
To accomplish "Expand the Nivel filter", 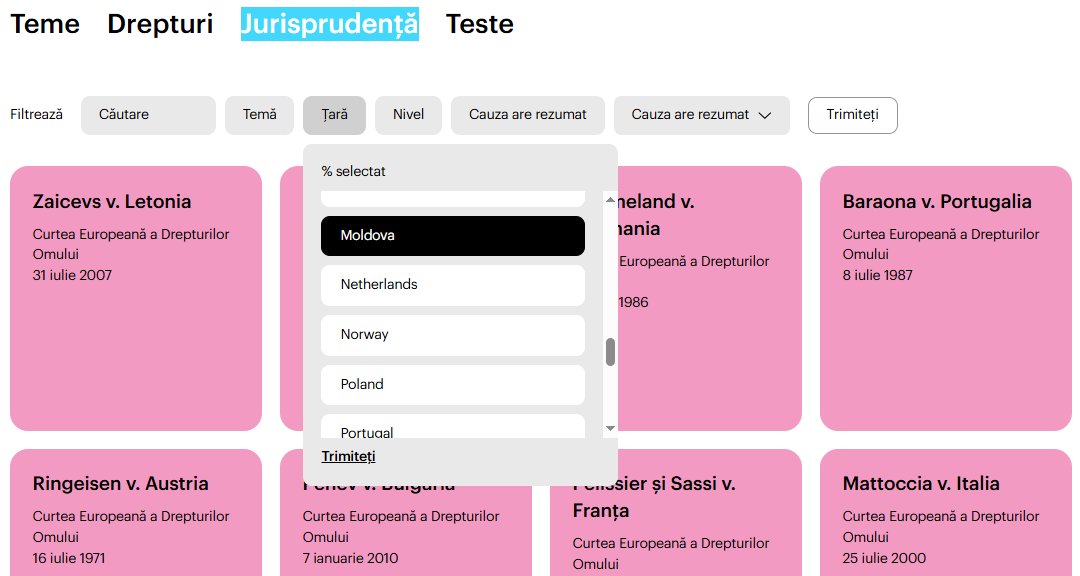I will [x=408, y=115].
